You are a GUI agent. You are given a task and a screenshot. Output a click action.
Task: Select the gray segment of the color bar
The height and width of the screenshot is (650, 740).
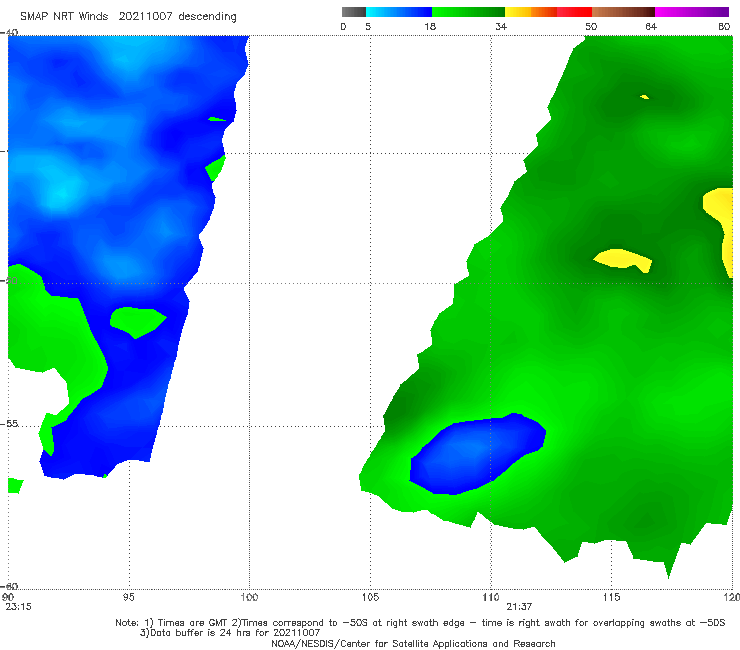[353, 12]
